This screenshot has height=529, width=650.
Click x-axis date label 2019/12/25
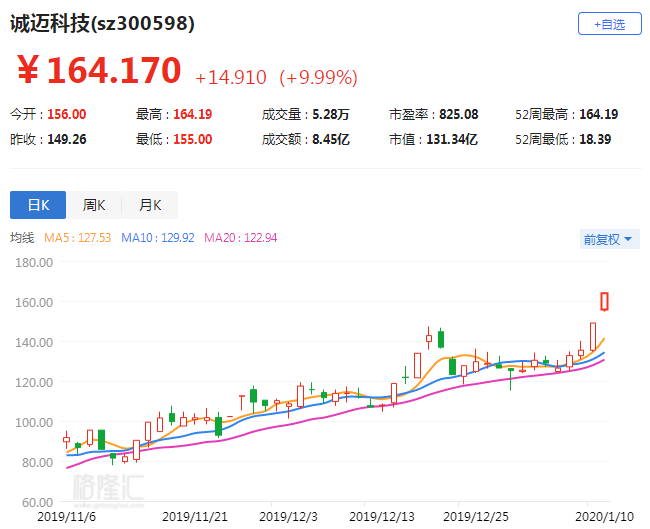point(475,517)
